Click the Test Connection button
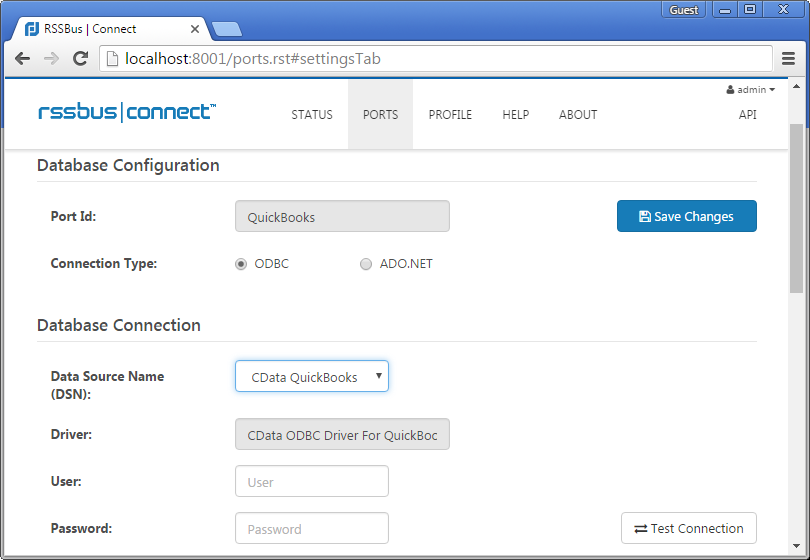 click(688, 528)
